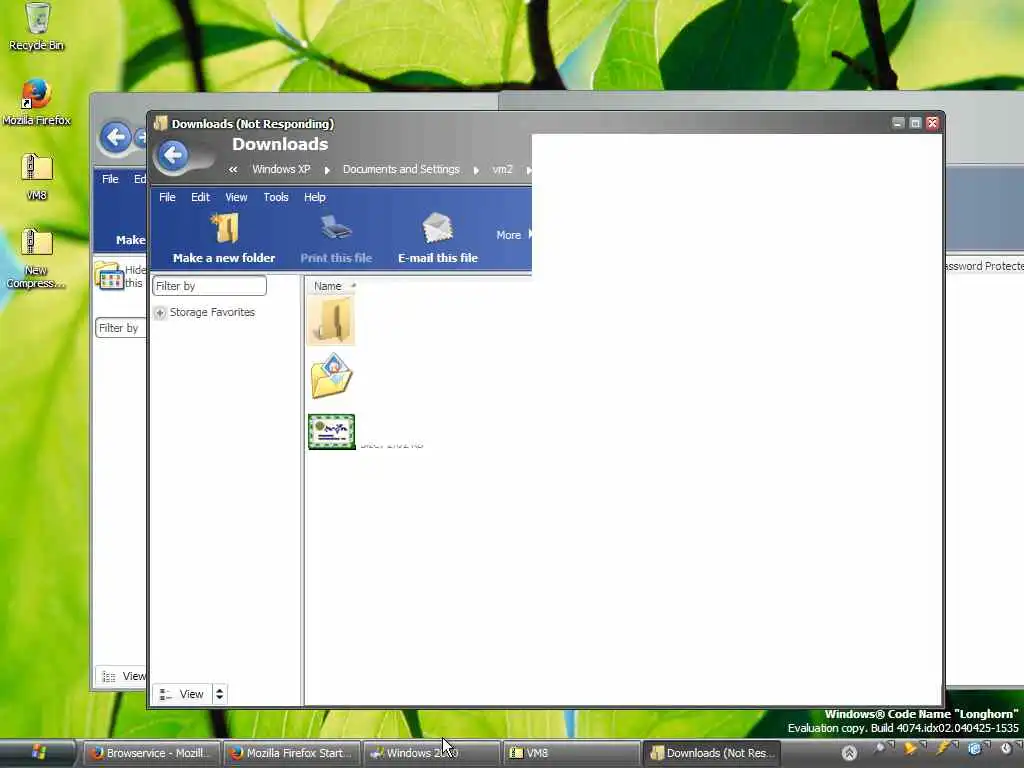The image size is (1024, 768).
Task: Expand breadcrumb overflow double-chevron
Action: coord(233,170)
